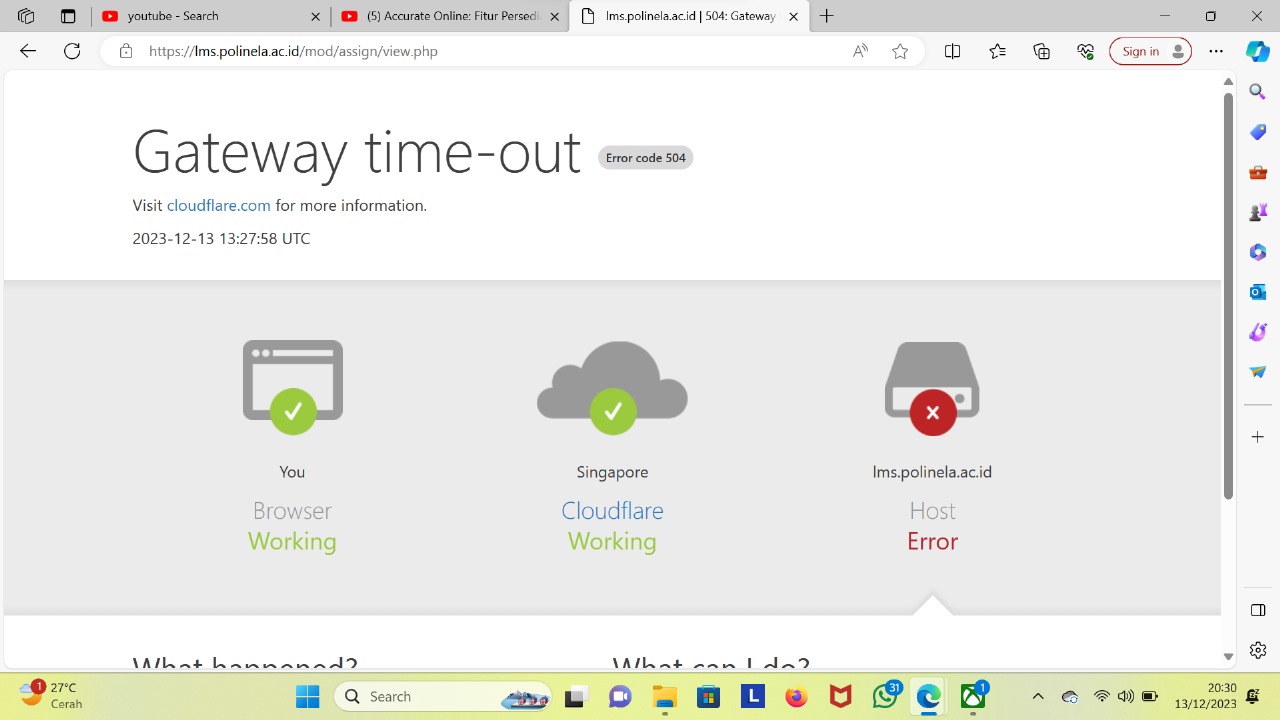1280x720 pixels.
Task: Click scrollbar down arrow
Action: coord(1228,657)
